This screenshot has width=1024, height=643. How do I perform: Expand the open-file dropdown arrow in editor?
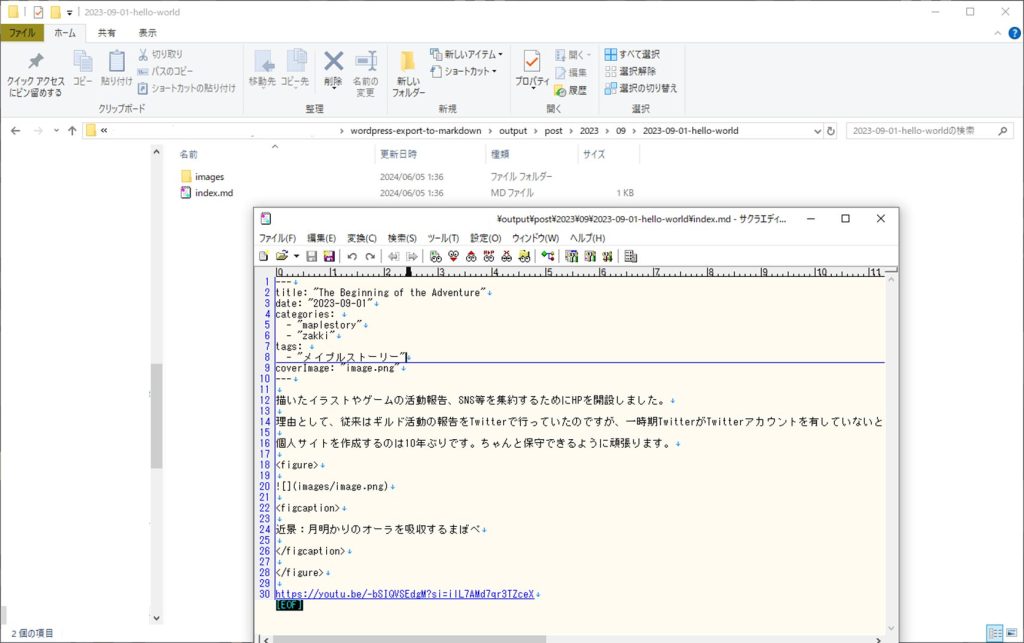296,256
